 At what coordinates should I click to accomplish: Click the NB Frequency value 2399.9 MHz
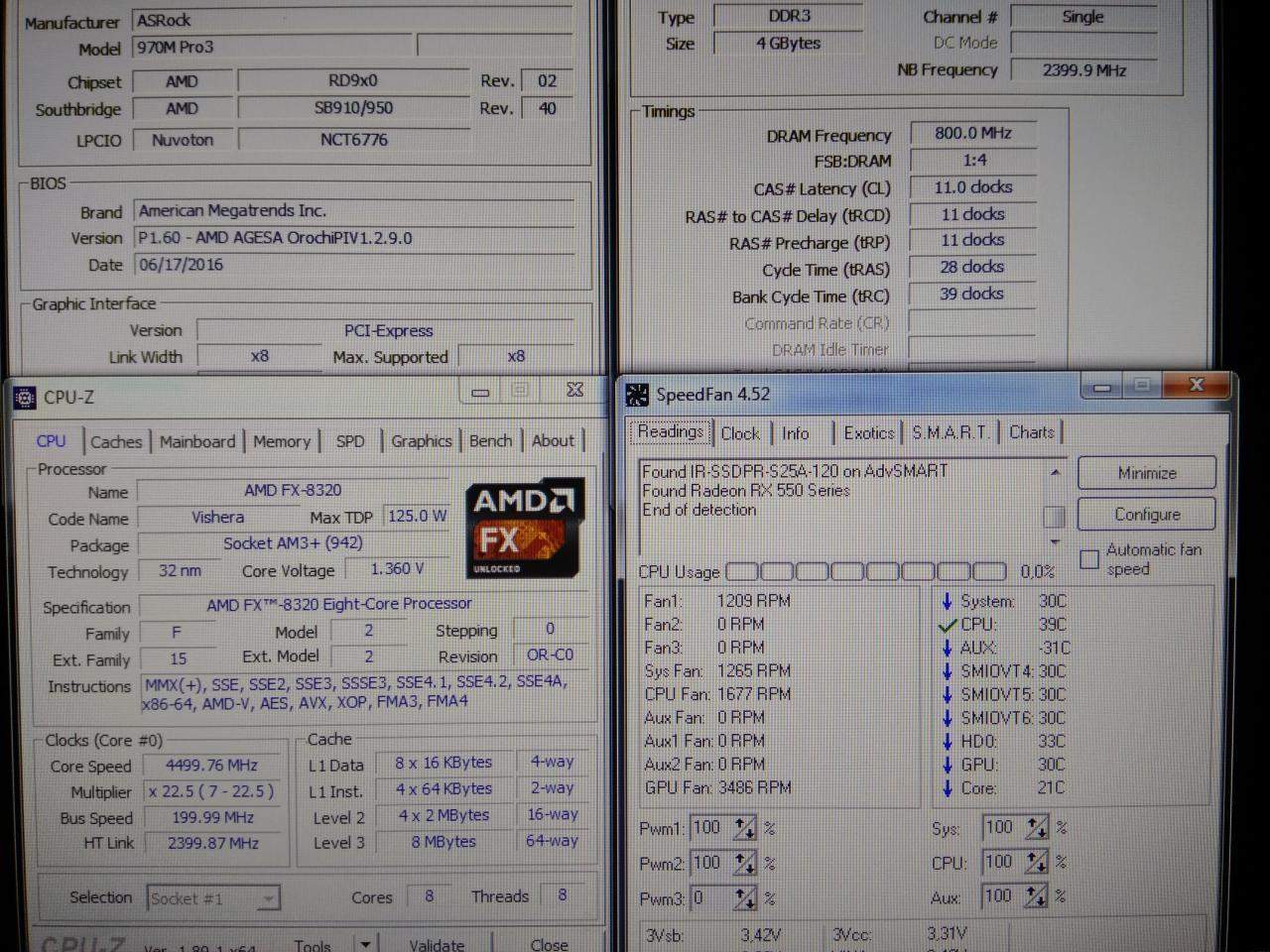tap(1084, 70)
